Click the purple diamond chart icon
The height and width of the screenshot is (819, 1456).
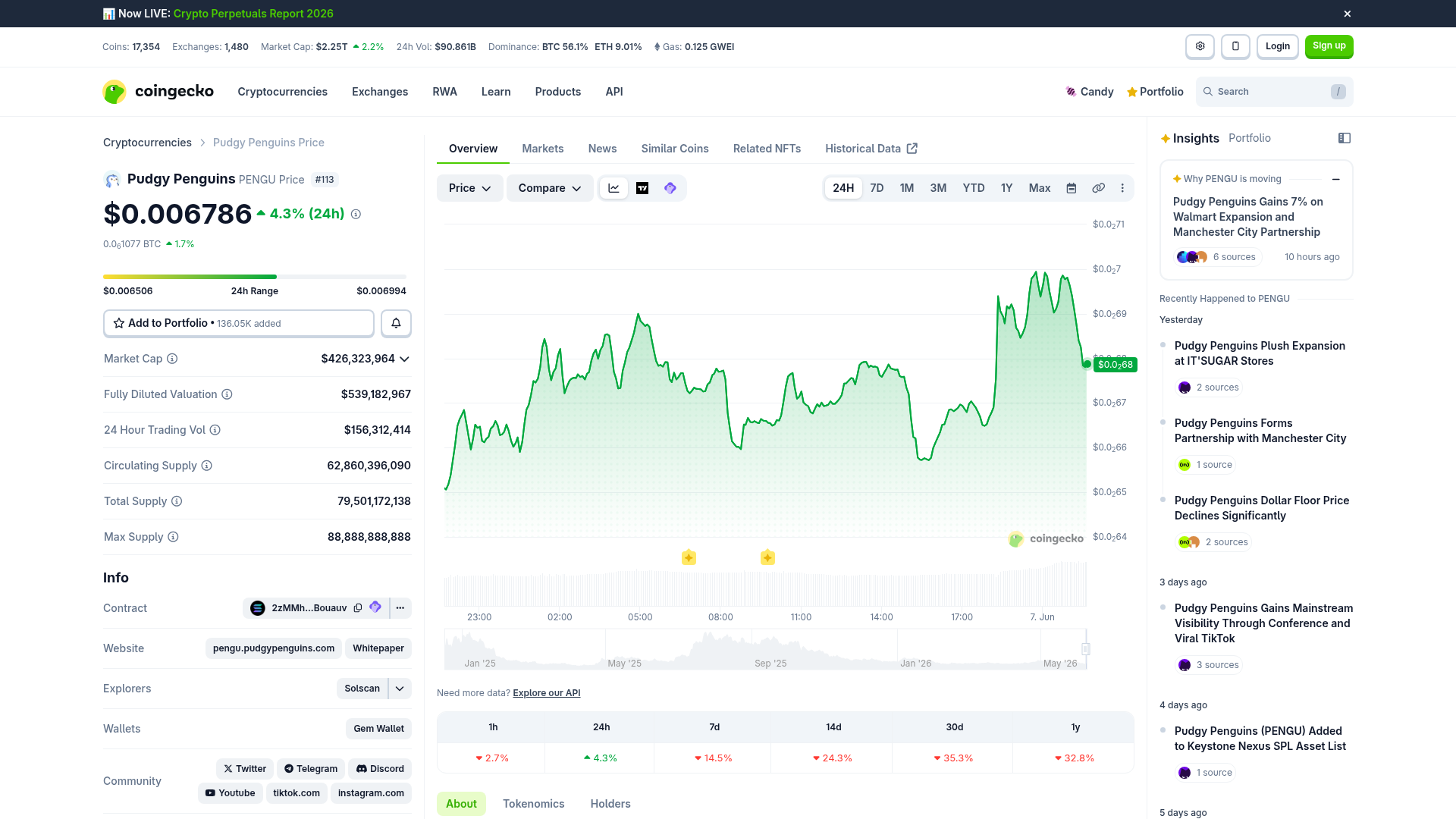pyautogui.click(x=670, y=188)
